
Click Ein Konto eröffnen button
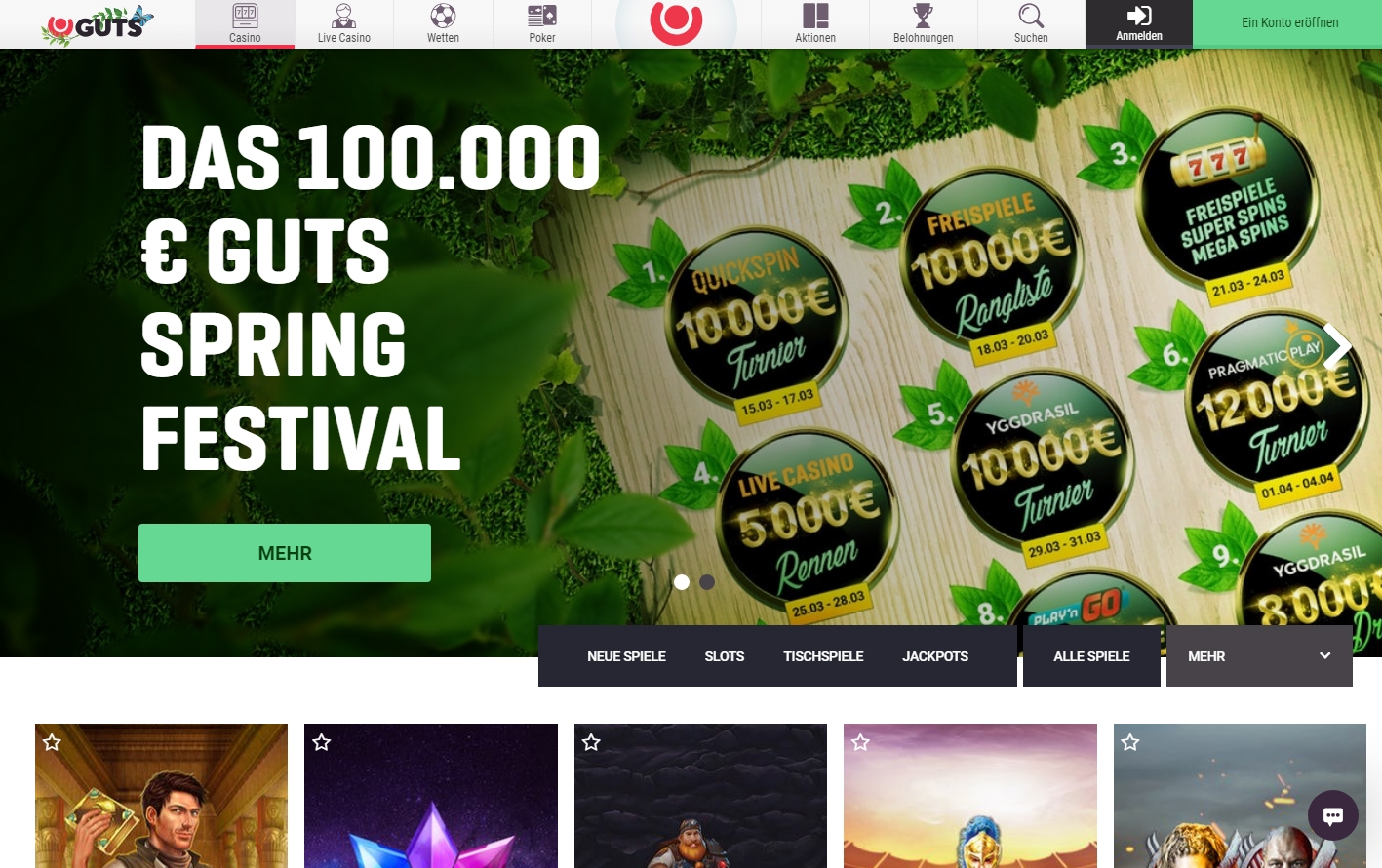coord(1289,23)
